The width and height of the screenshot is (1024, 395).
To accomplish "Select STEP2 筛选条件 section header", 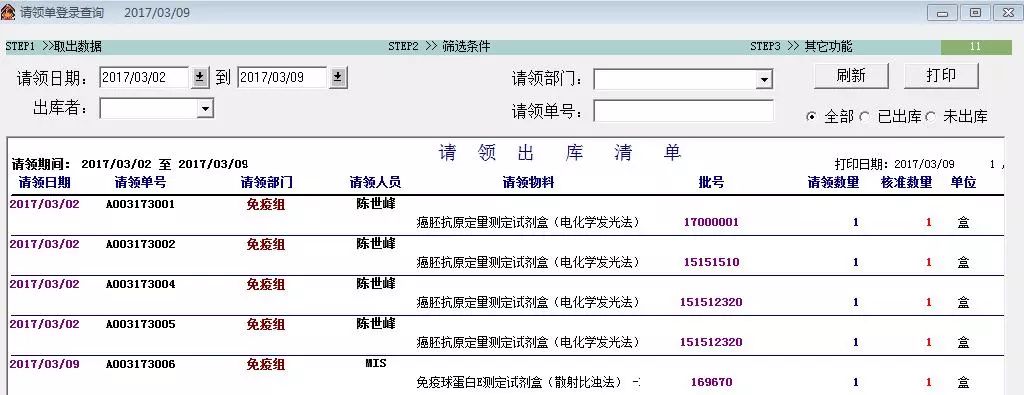I will [439, 47].
